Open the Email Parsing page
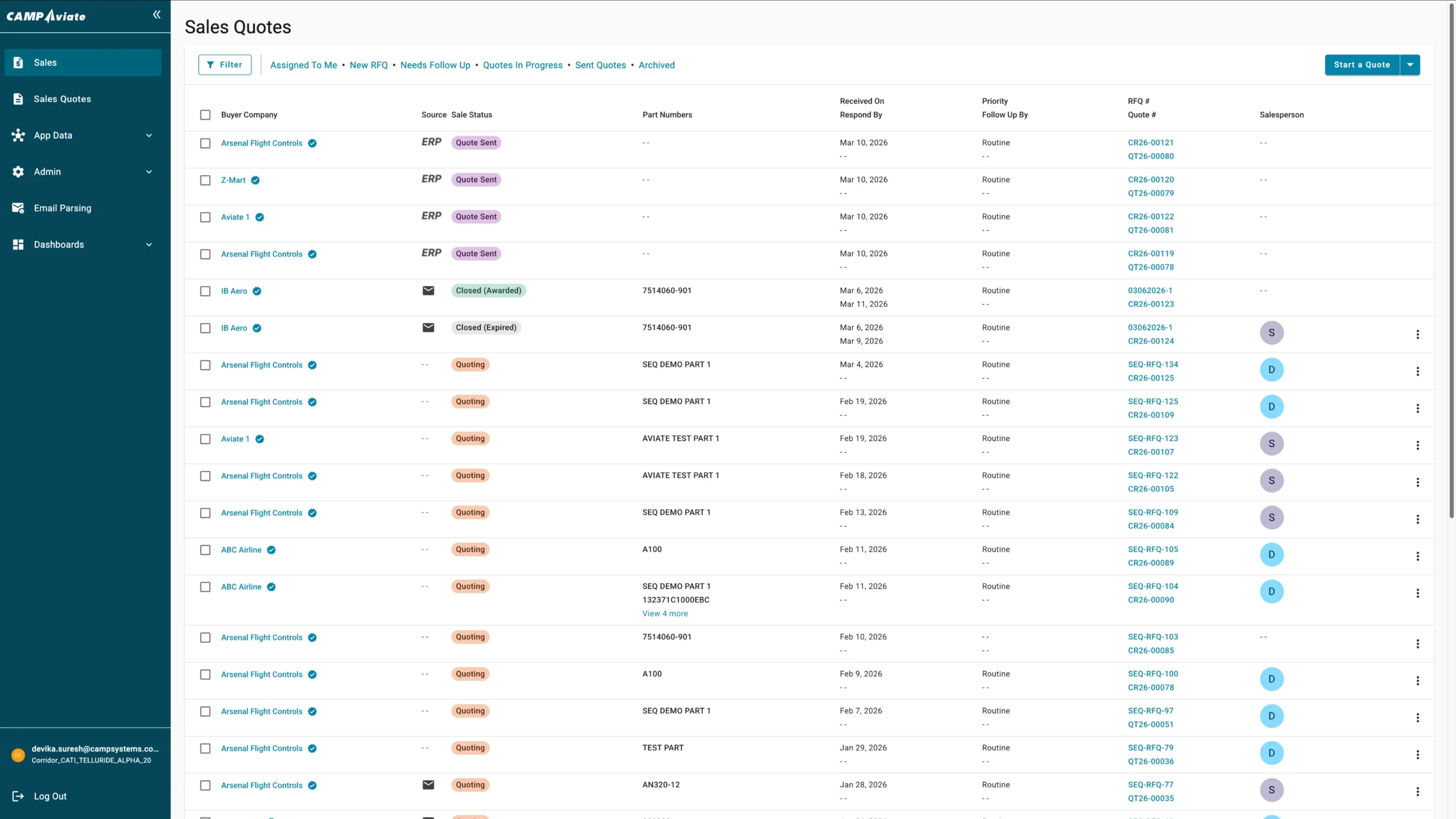 [x=83, y=208]
